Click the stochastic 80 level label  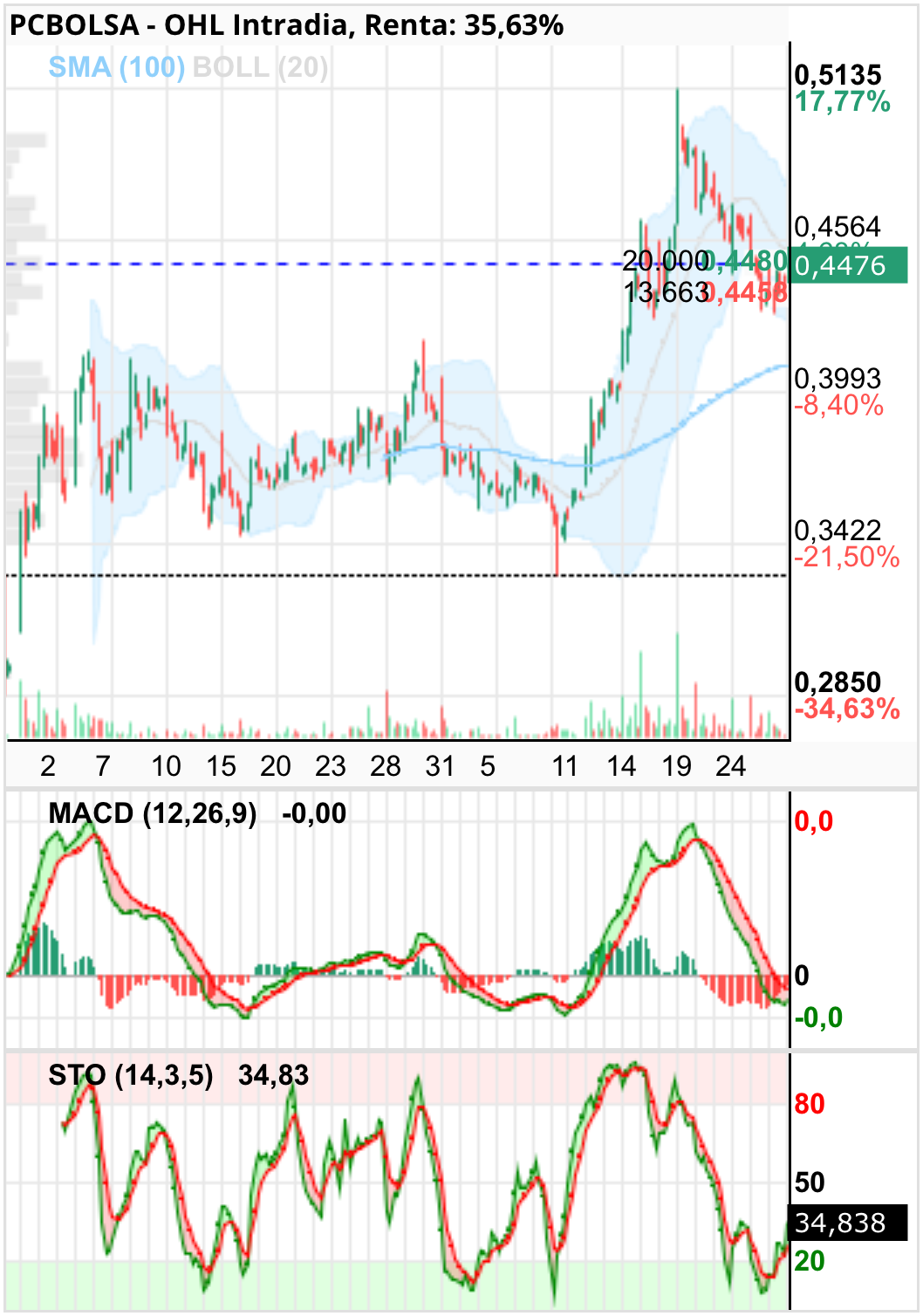point(810,1104)
